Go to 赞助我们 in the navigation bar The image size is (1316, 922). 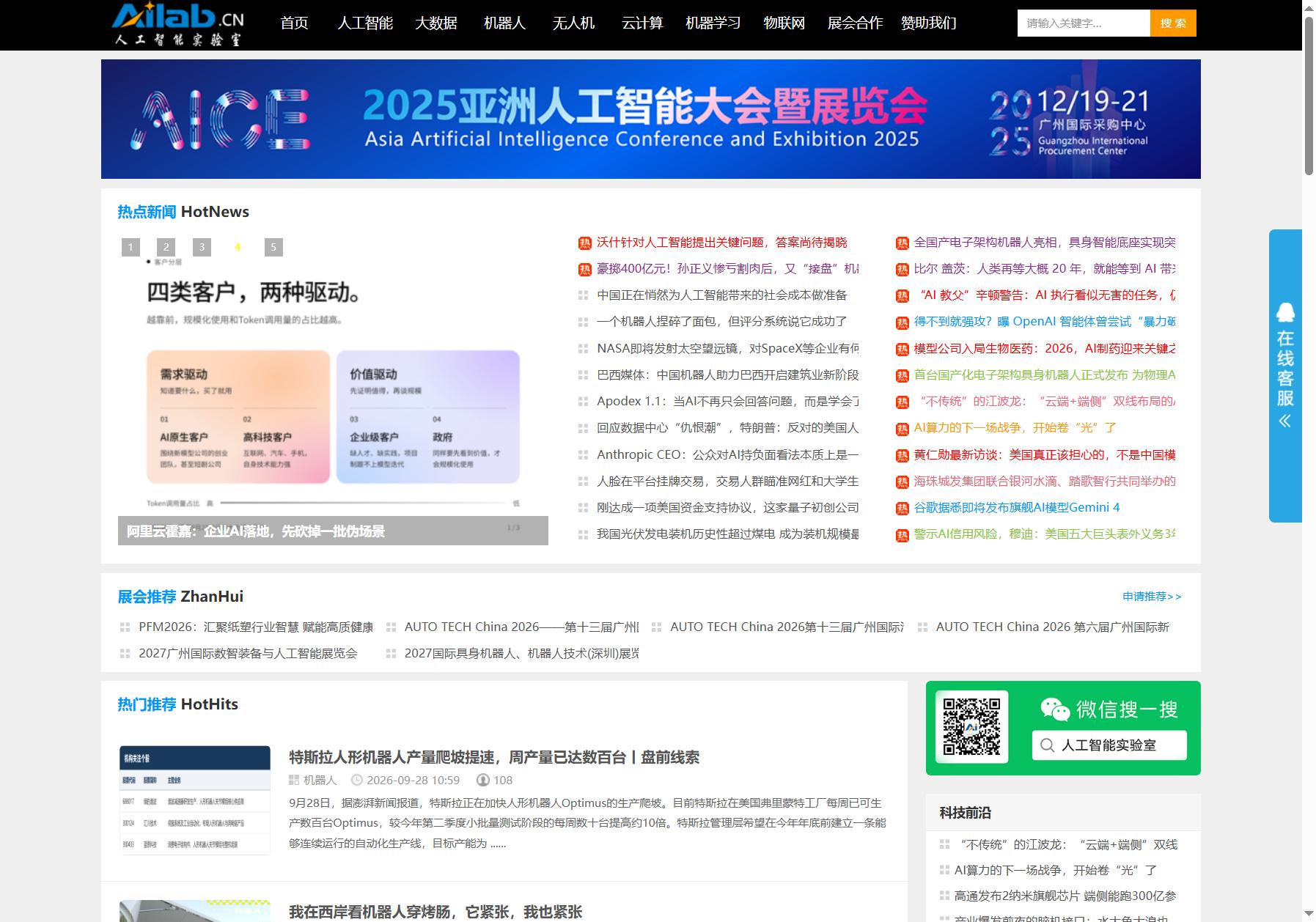coord(929,23)
